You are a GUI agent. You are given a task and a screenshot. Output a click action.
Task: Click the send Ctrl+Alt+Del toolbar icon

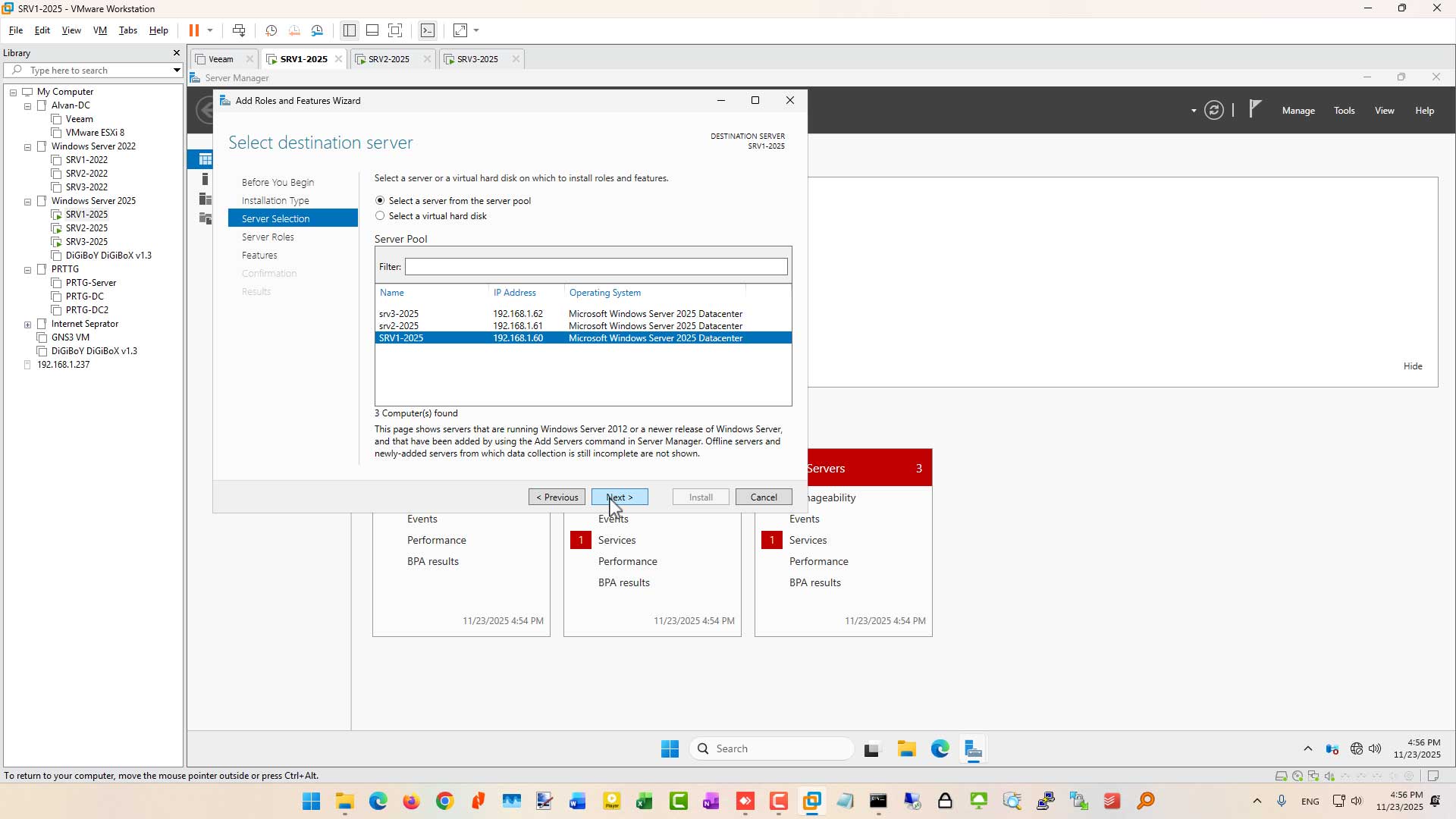click(x=239, y=30)
